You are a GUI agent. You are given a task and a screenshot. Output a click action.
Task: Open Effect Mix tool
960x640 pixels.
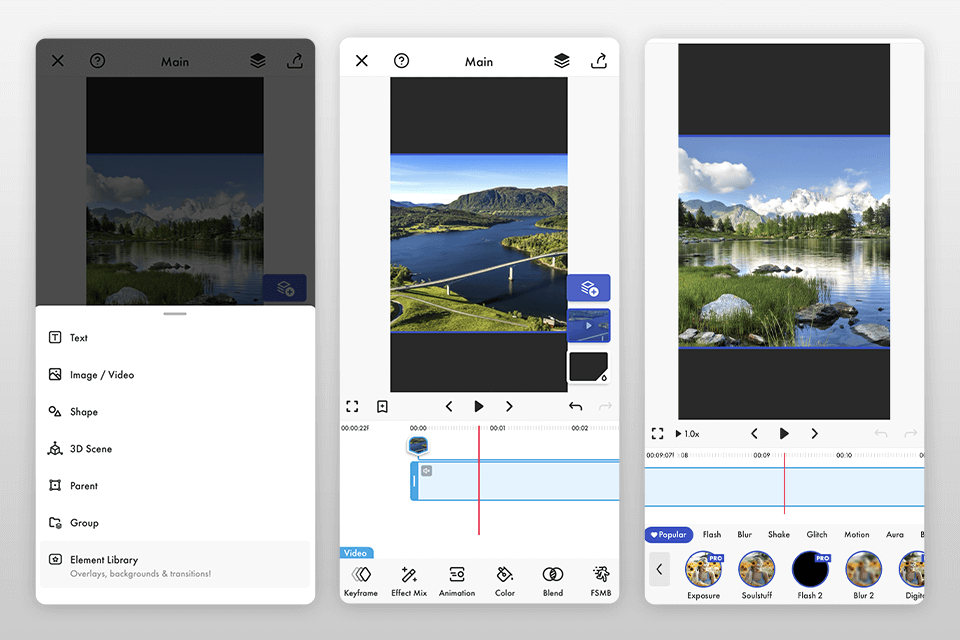(x=409, y=581)
